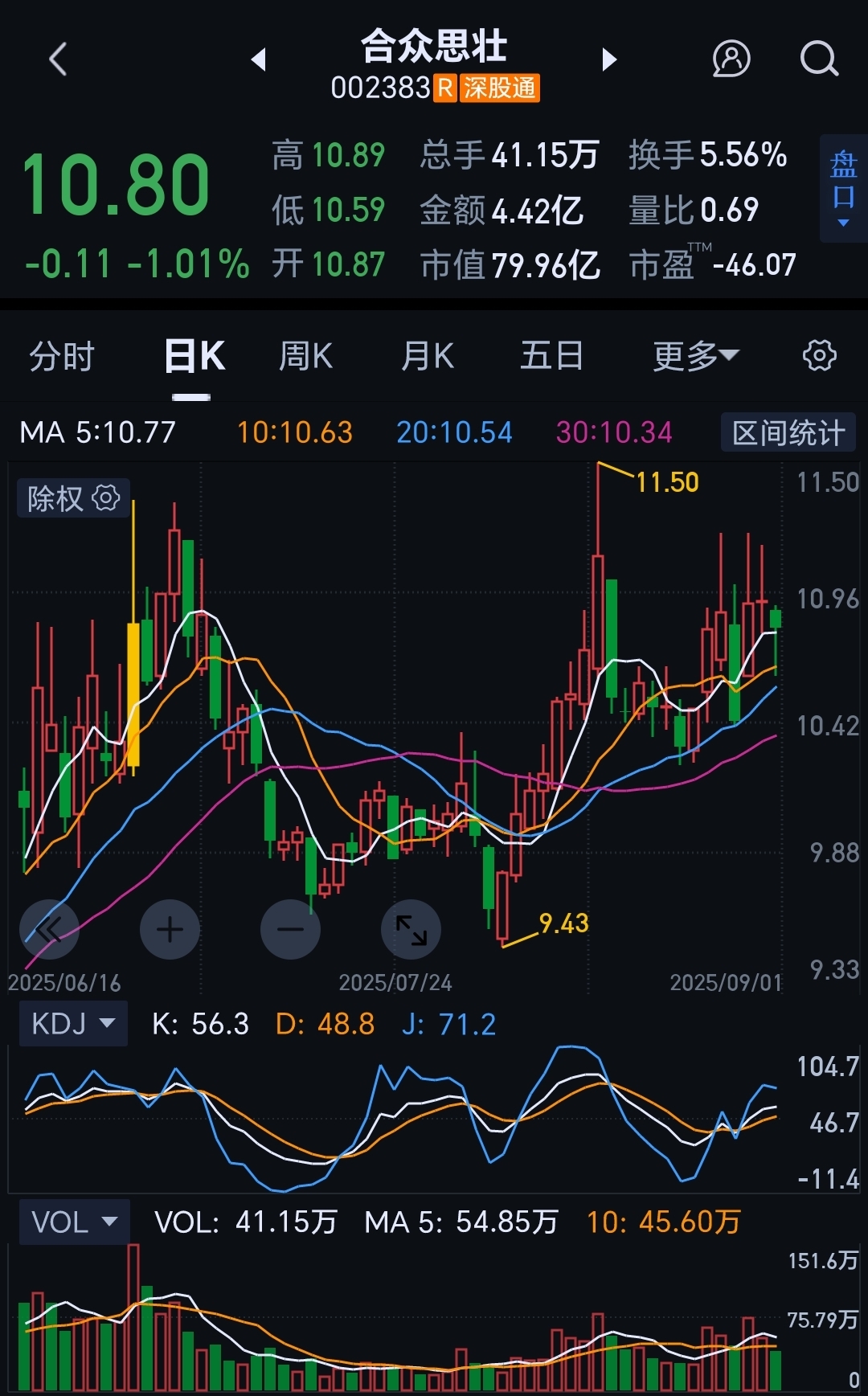The height and width of the screenshot is (1396, 868).
Task: Tap MA 10:10.63 value
Action: click(295, 432)
